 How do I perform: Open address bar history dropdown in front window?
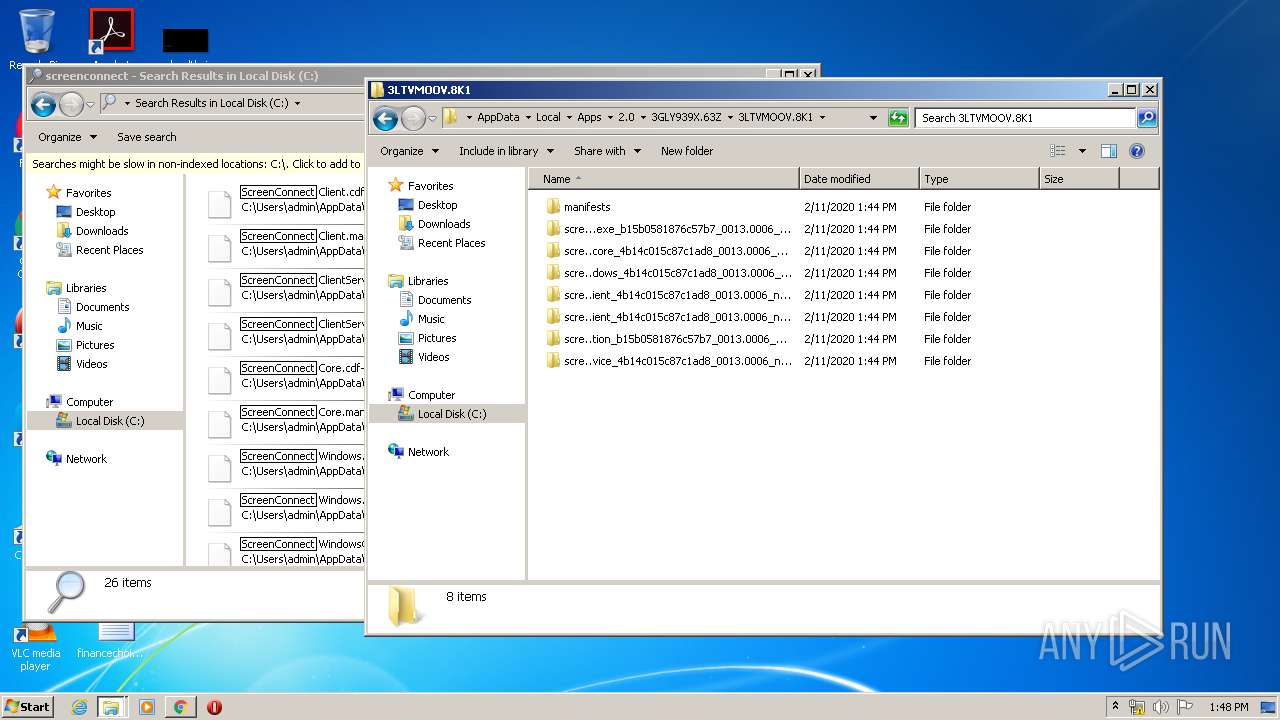(873, 118)
